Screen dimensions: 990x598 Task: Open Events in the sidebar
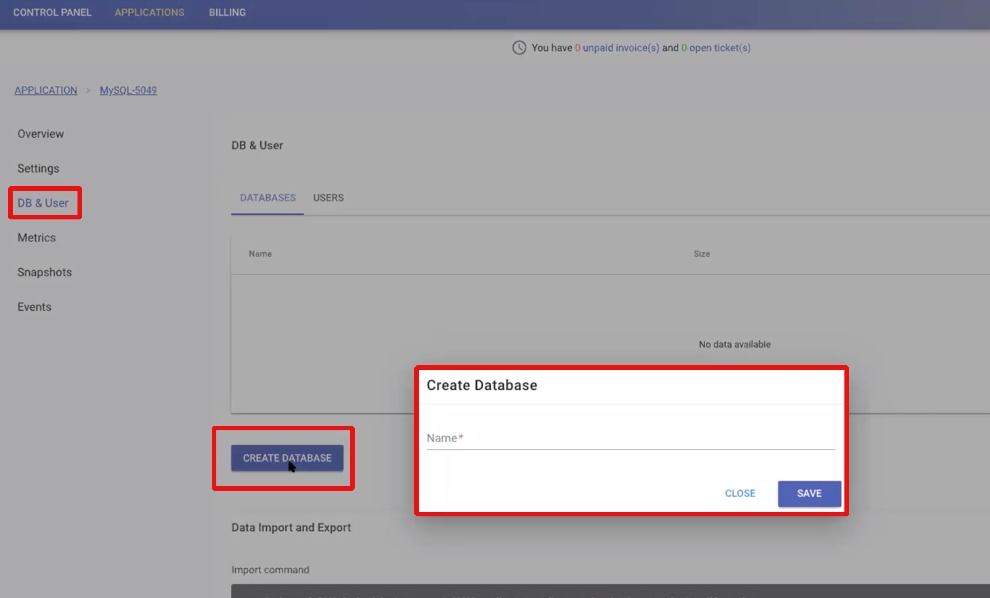tap(34, 307)
